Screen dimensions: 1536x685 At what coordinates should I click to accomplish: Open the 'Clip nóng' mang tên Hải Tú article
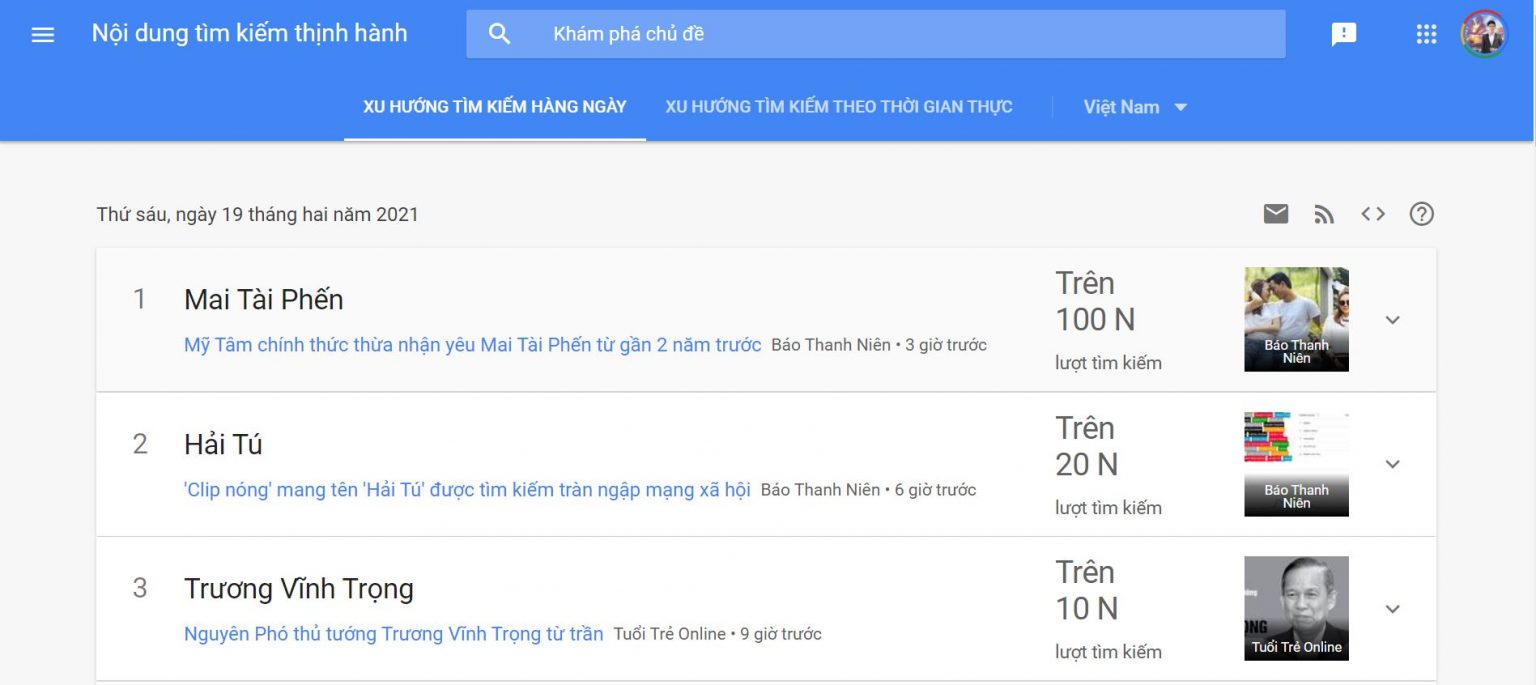pos(467,490)
